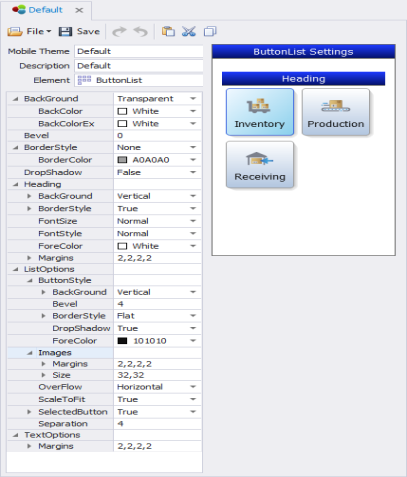Expand the SelectedButton property node

[x=29, y=412]
